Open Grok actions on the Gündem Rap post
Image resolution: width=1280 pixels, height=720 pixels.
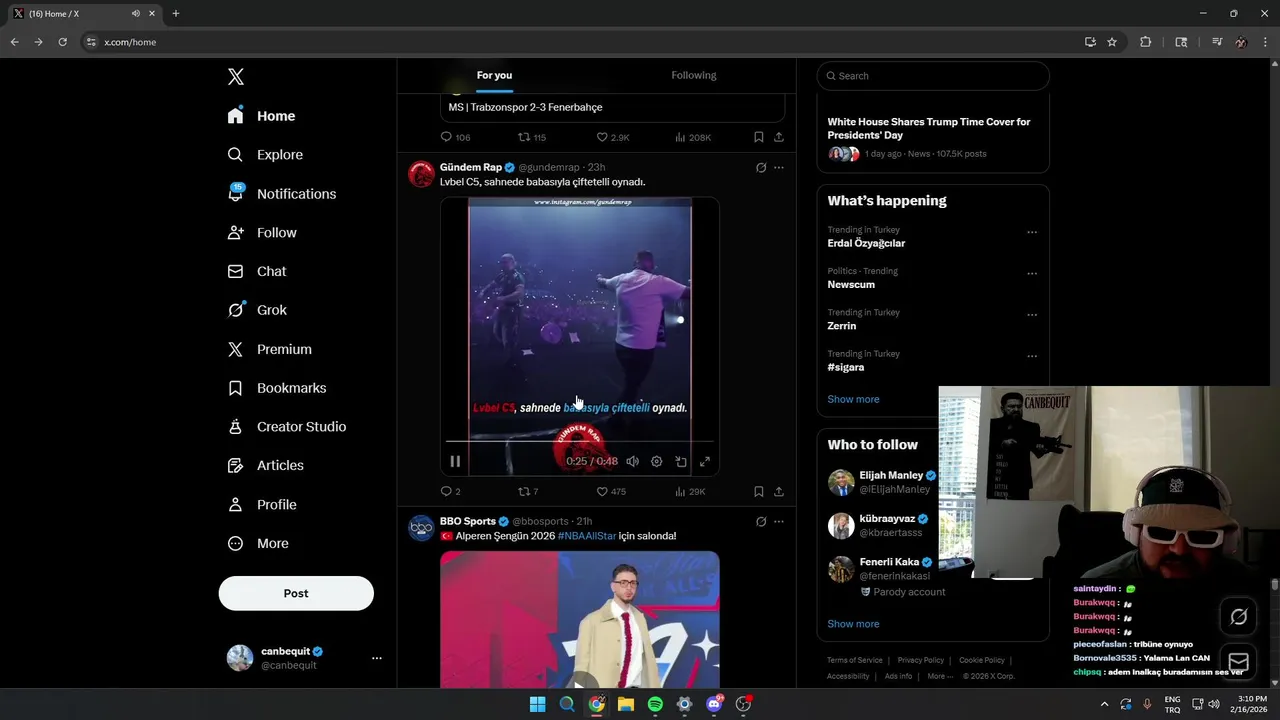pyautogui.click(x=761, y=167)
